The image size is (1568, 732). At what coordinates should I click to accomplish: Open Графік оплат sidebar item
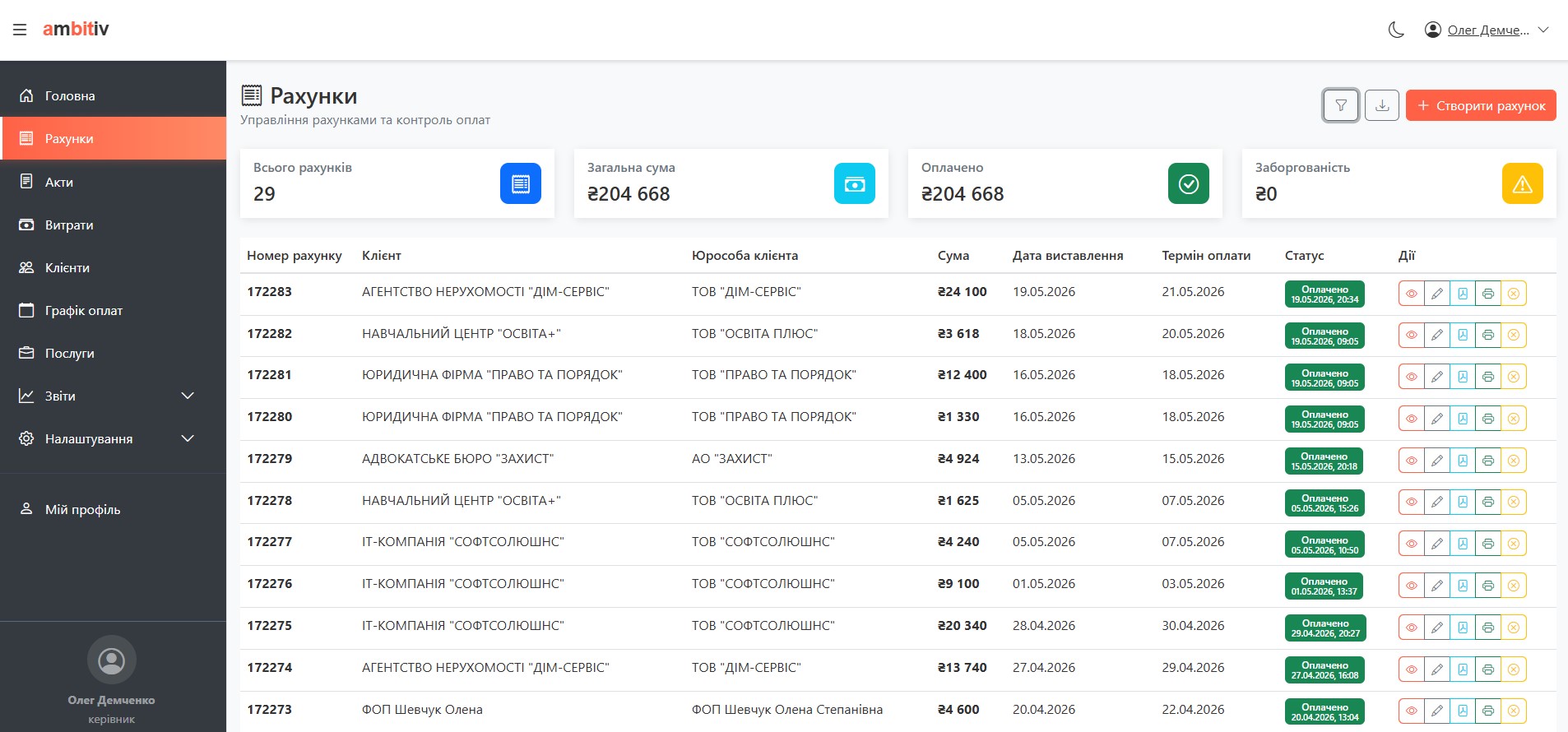(113, 310)
